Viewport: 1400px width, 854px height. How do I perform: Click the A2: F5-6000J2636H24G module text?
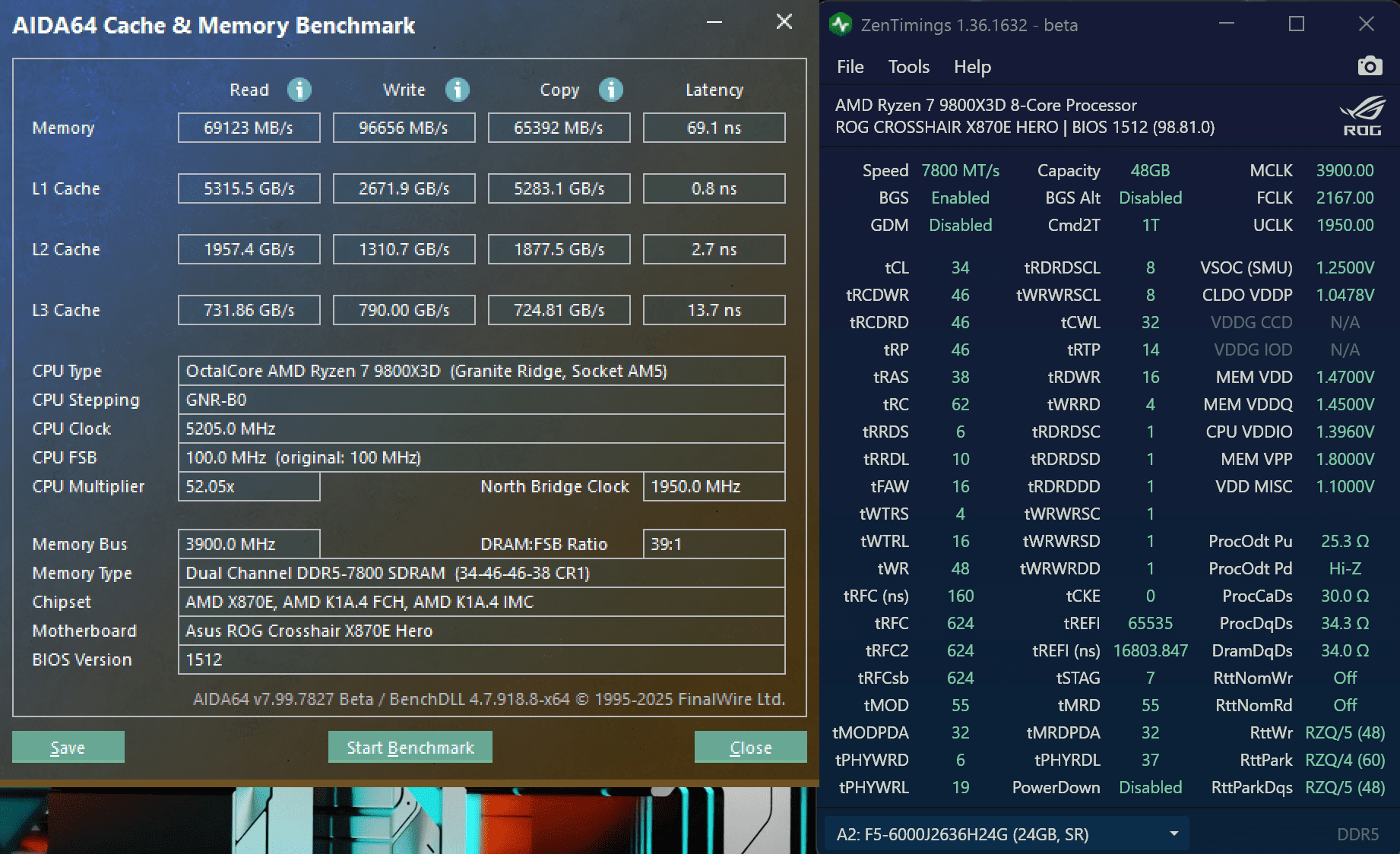(963, 834)
